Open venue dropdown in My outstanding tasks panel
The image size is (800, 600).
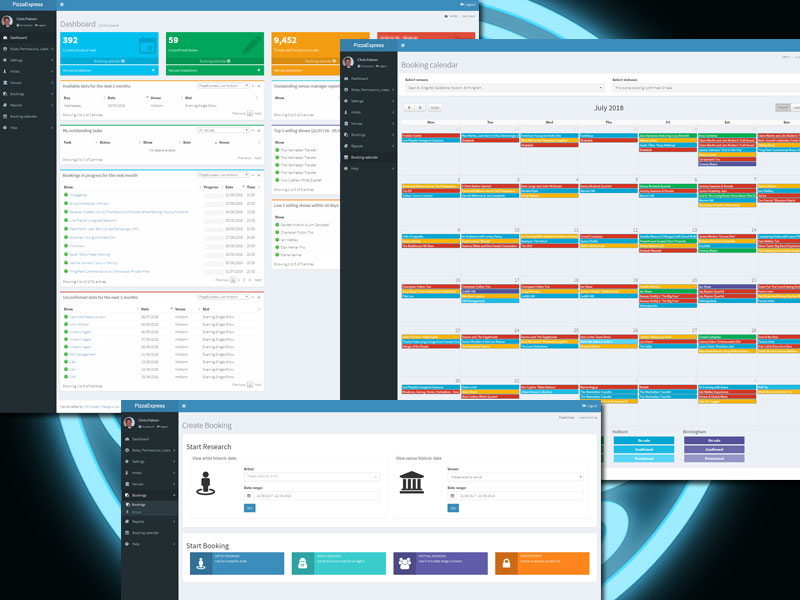click(x=223, y=131)
